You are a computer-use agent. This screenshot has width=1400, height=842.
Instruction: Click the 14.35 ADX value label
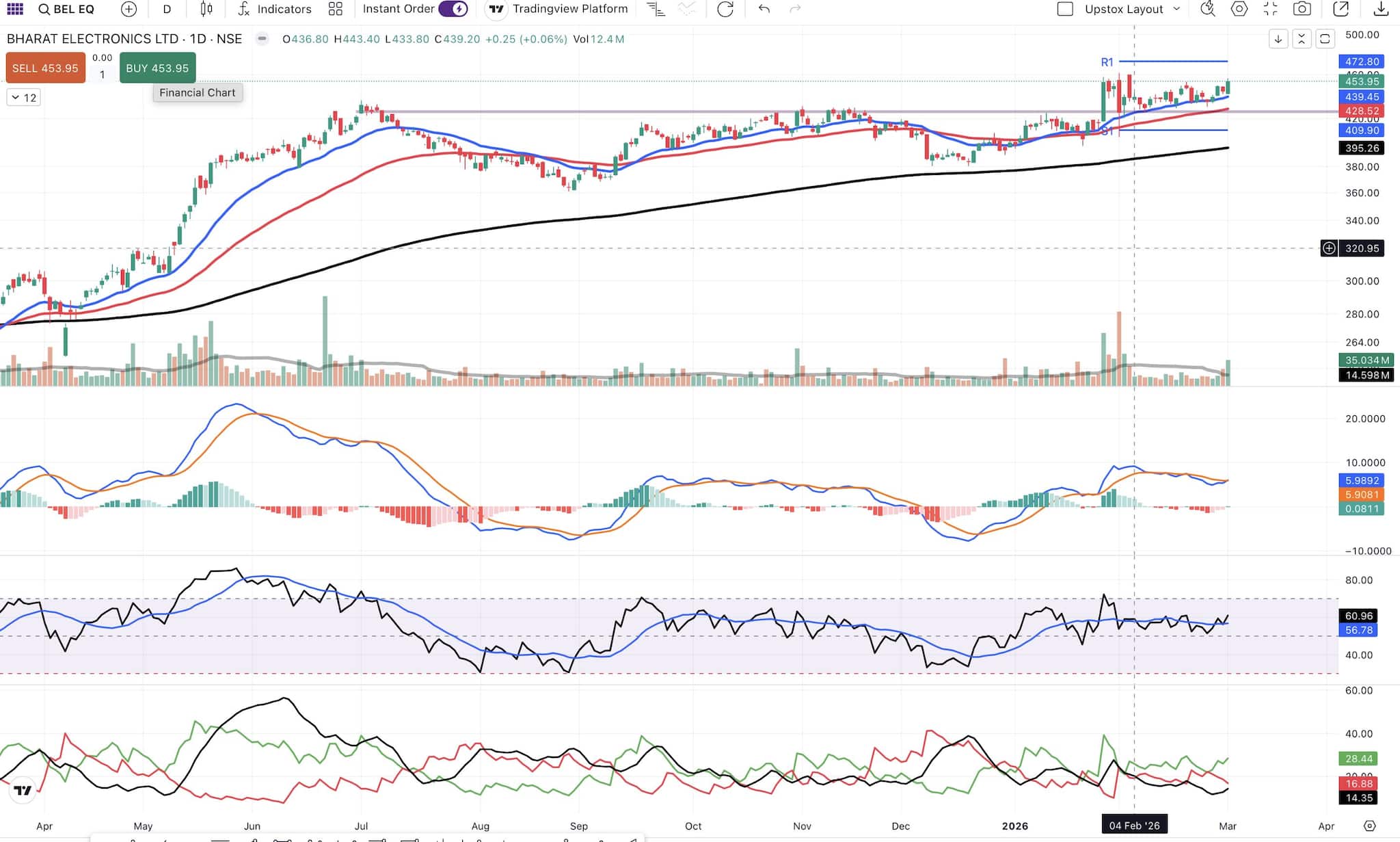(x=1358, y=798)
